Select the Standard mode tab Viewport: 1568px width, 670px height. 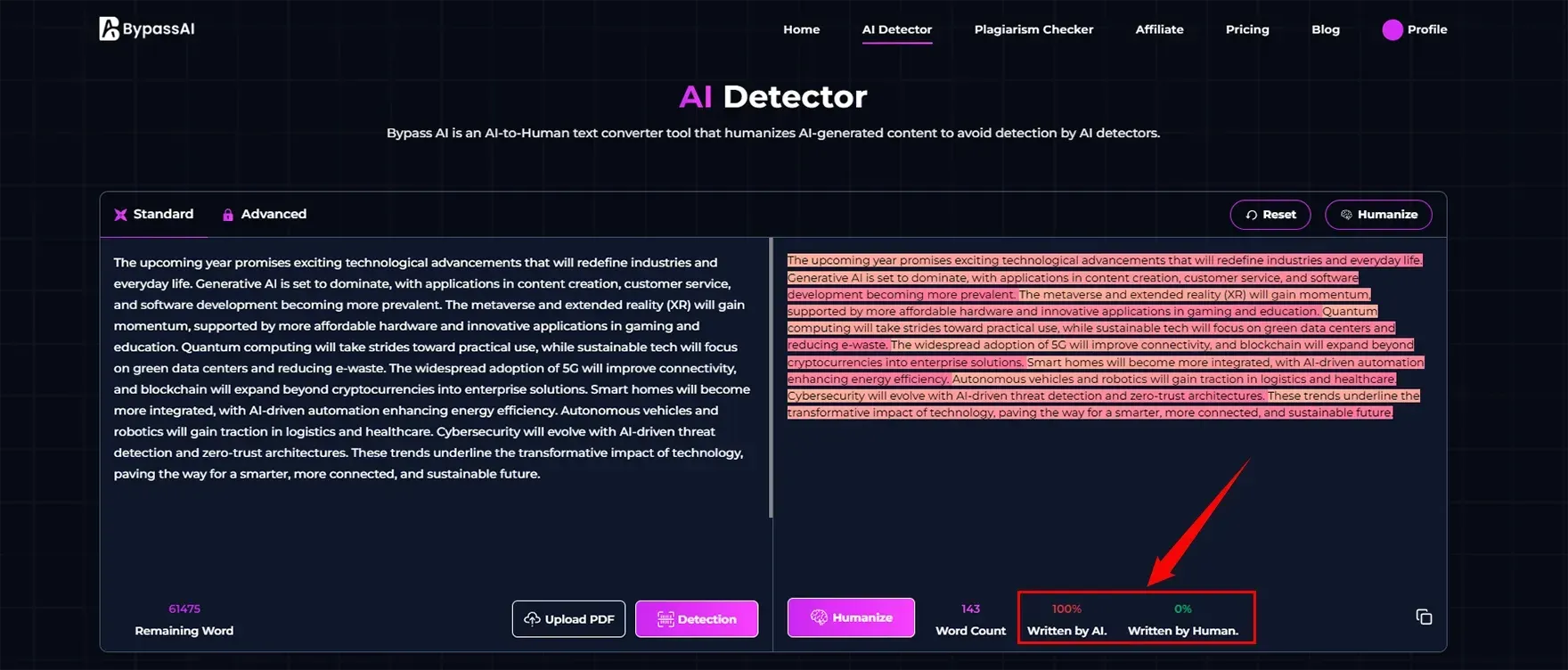pyautogui.click(x=154, y=214)
